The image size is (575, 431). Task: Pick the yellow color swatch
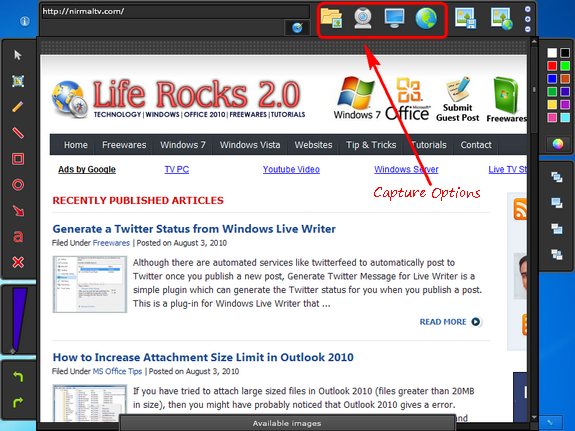[x=552, y=105]
